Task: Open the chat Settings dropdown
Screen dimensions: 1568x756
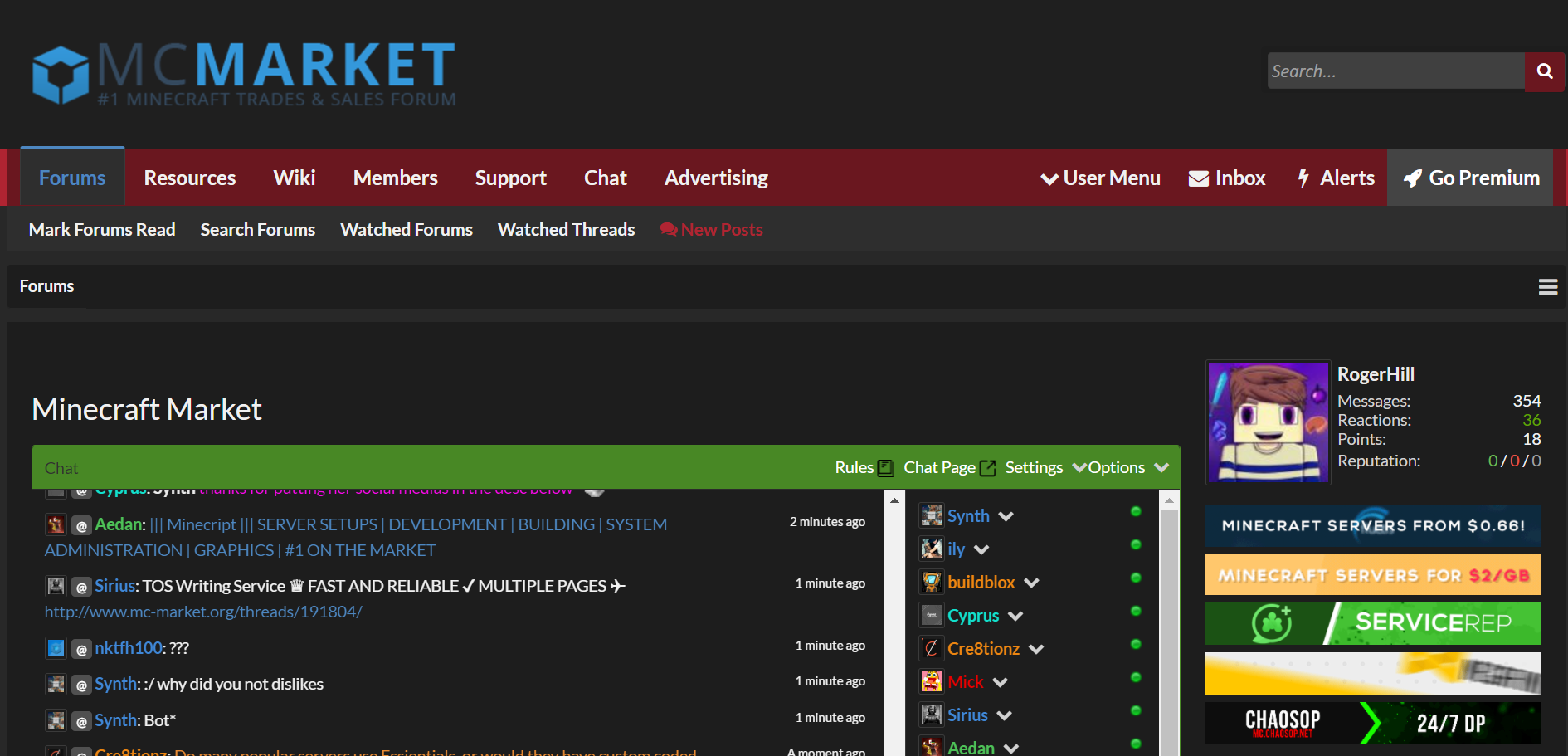Action: point(1045,468)
